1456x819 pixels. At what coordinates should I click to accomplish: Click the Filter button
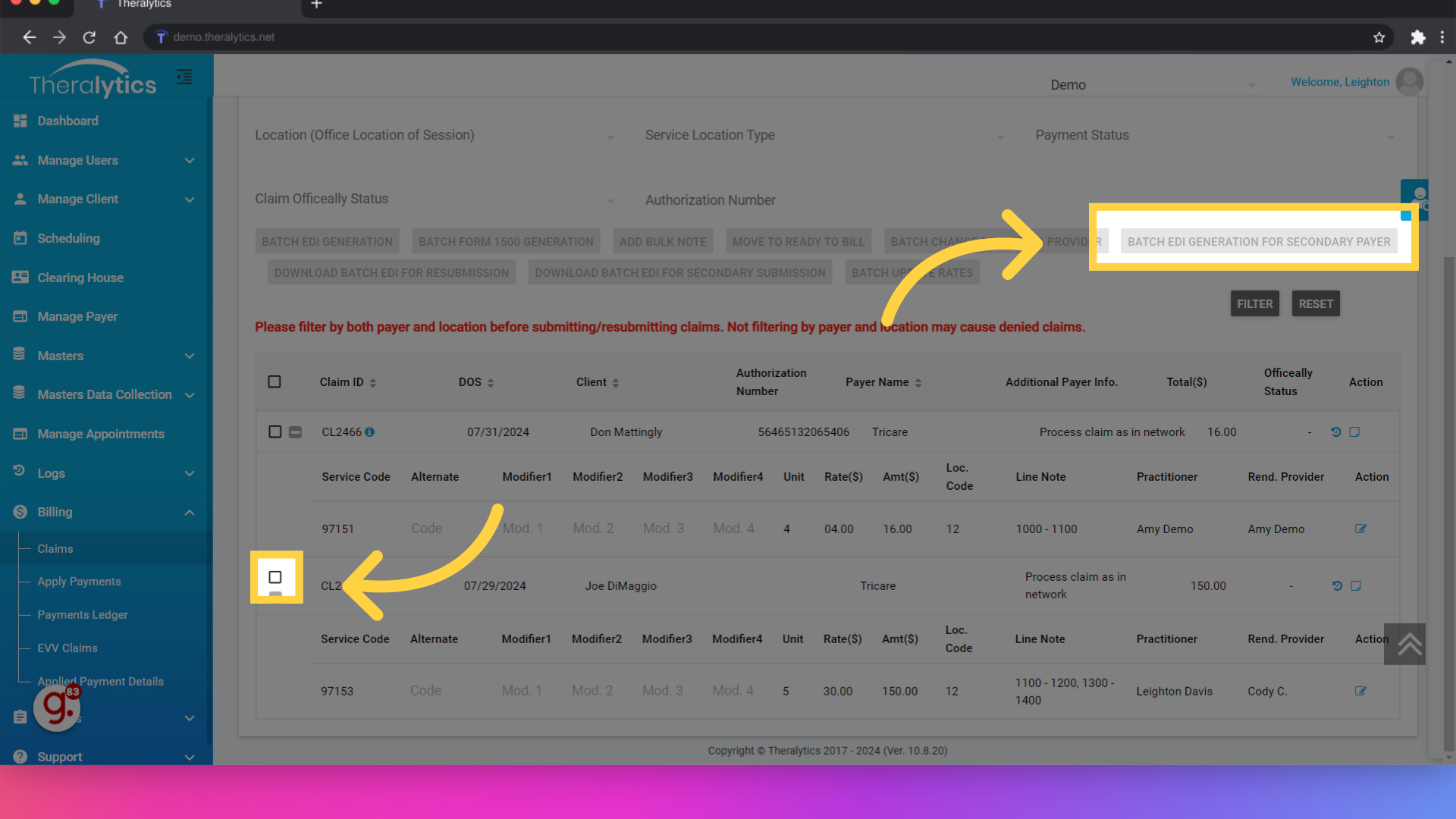click(x=1256, y=304)
